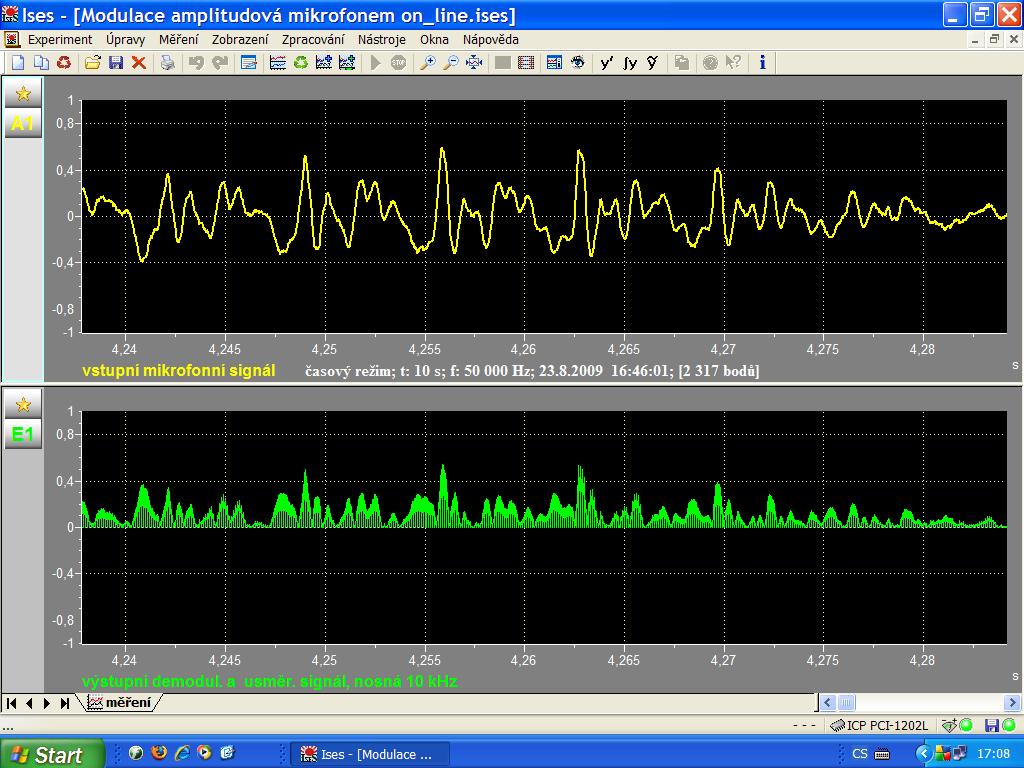Viewport: 1024px width, 768px height.
Task: Click the grayed round help icon
Action: [x=711, y=63]
